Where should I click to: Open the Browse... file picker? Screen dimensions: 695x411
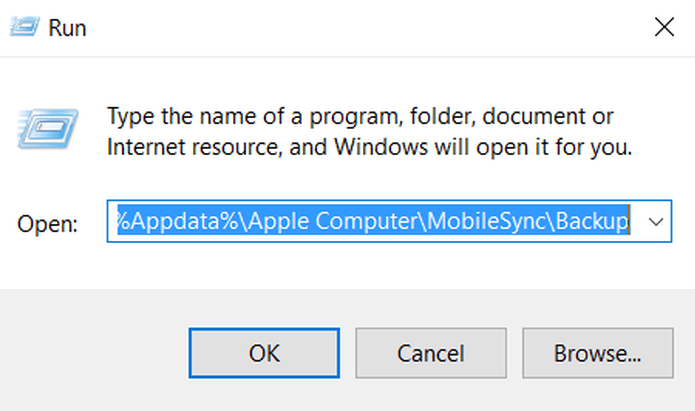click(x=596, y=353)
